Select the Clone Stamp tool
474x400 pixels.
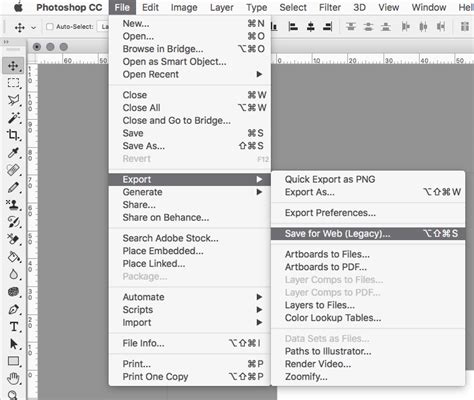tap(13, 204)
